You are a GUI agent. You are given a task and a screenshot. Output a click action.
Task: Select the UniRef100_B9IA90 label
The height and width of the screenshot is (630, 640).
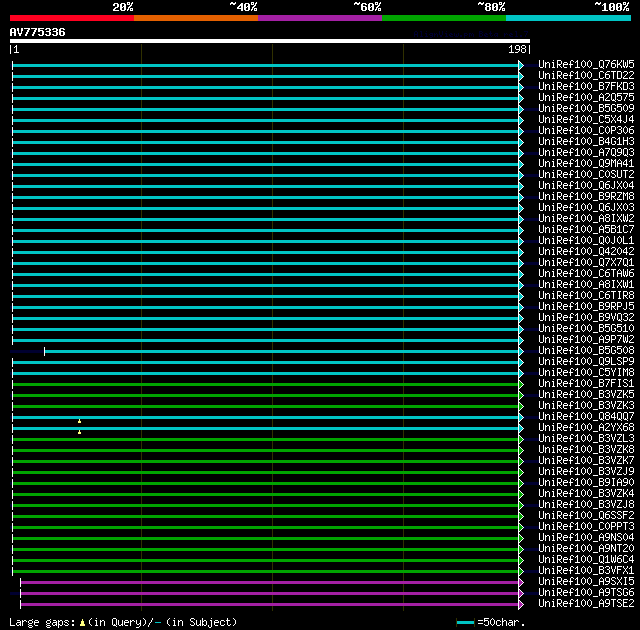click(x=586, y=483)
